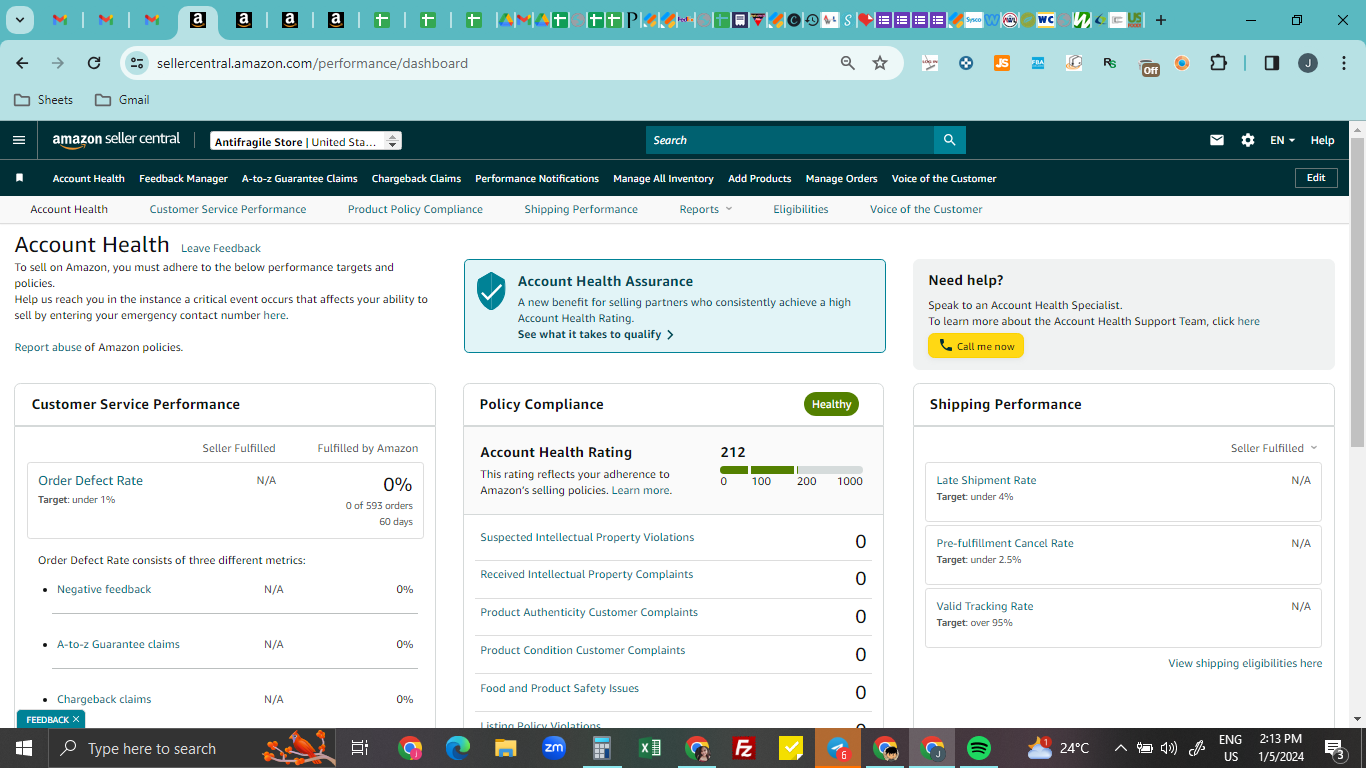Click See what it takes to qualify
The image size is (1366, 768).
(596, 334)
